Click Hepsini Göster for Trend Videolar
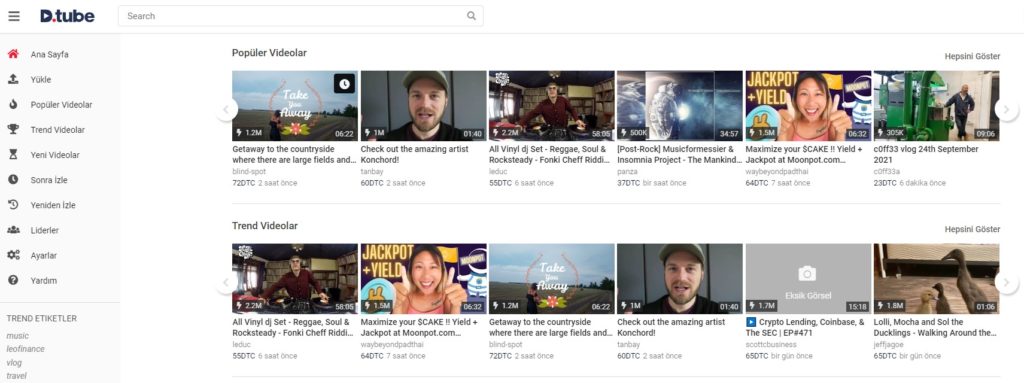Viewport: 1024px width, 383px height. click(972, 229)
